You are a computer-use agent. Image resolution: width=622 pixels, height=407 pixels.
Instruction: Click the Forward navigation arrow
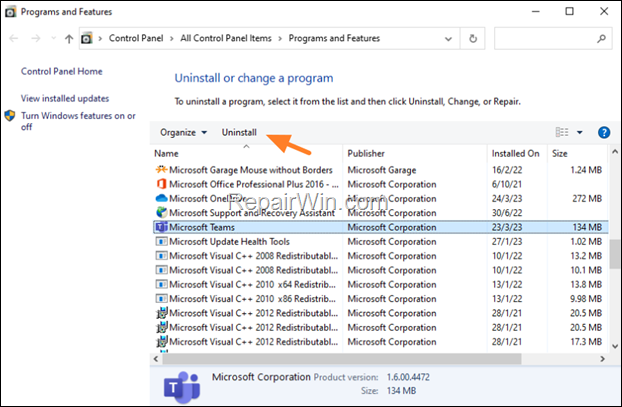click(x=35, y=38)
